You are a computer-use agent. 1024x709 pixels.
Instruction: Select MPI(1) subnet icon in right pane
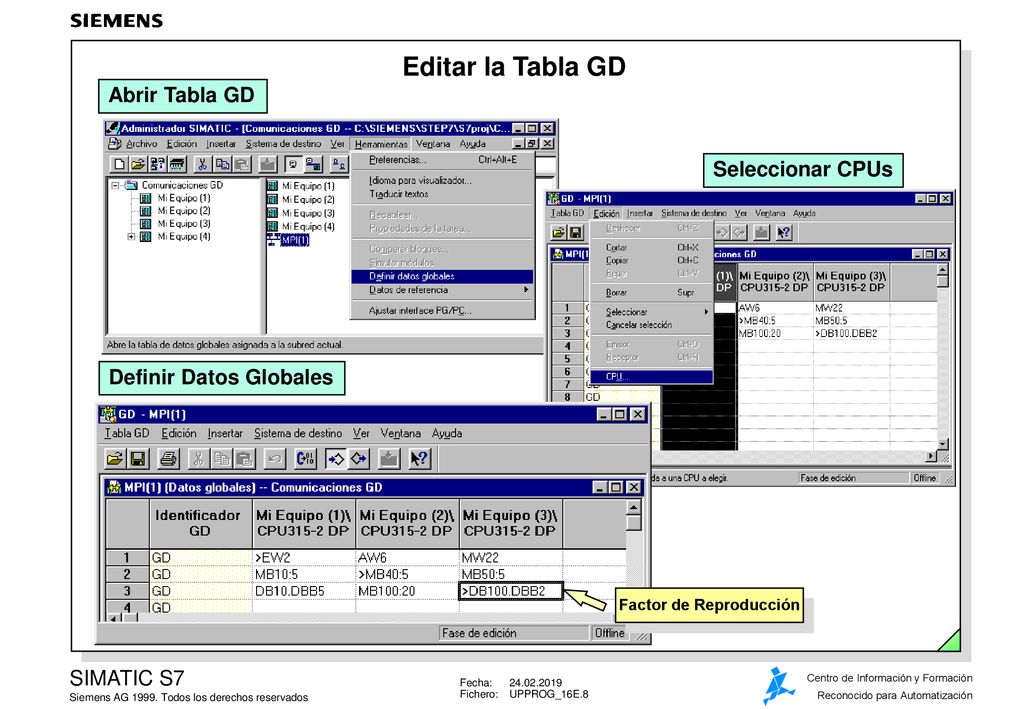click(x=288, y=240)
